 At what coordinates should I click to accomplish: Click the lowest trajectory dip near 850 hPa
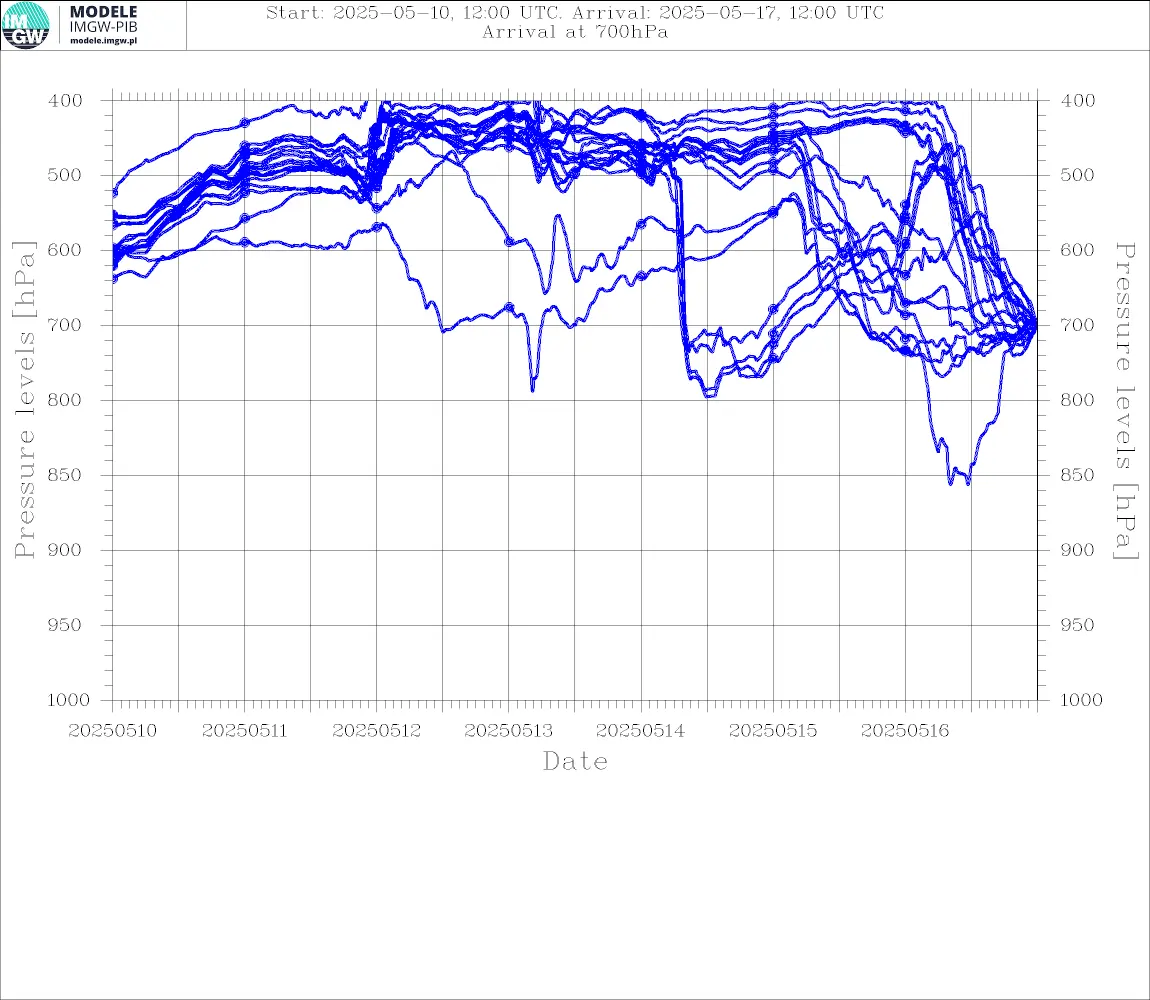(960, 475)
